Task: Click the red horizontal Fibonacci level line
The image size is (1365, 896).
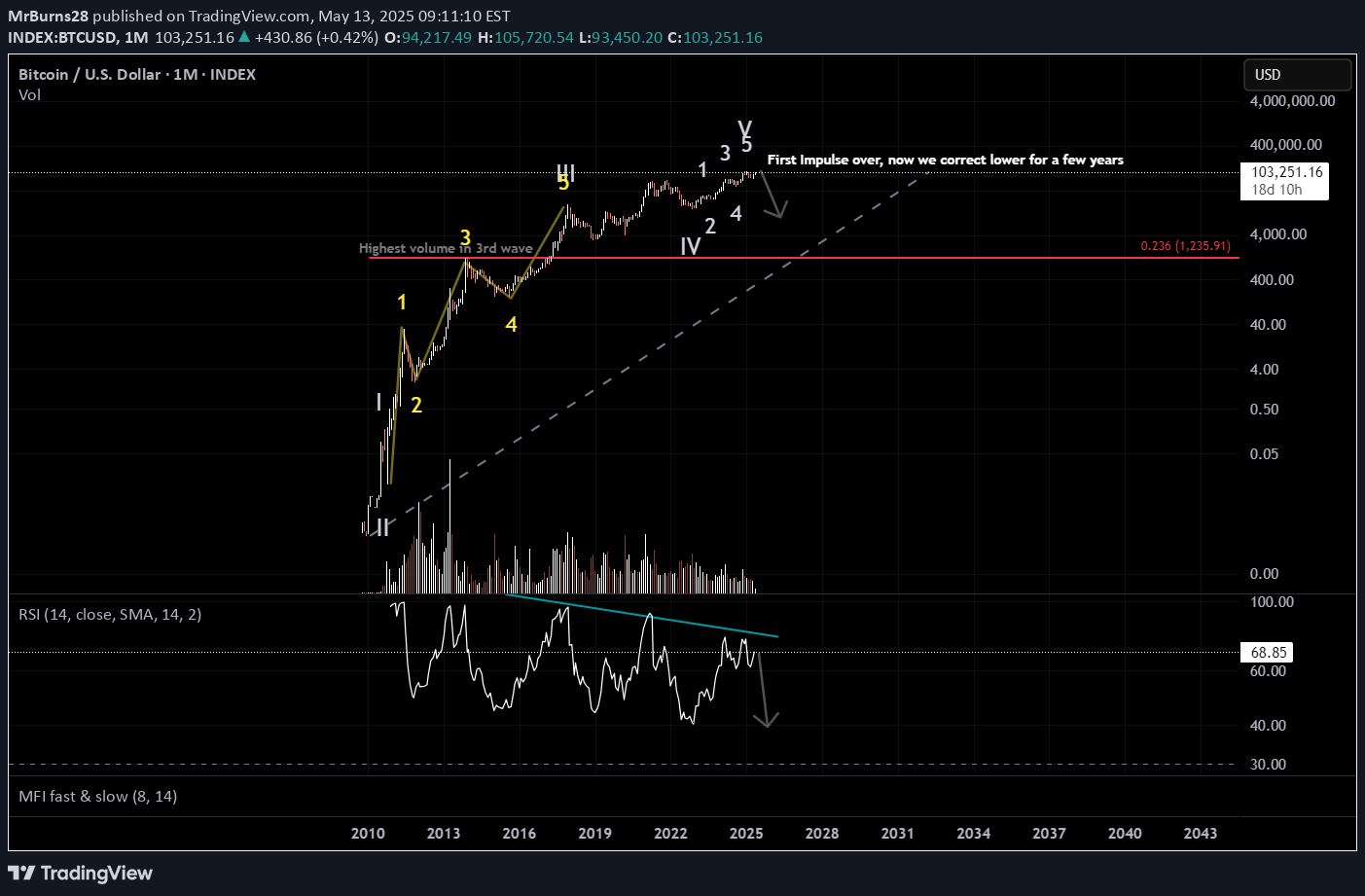Action: pyautogui.click(x=804, y=258)
